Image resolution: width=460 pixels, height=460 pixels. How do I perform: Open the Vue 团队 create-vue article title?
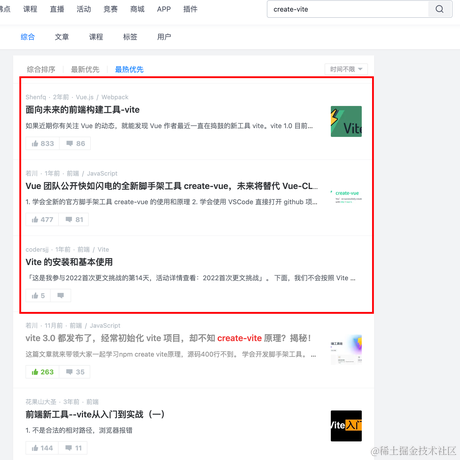pos(172,186)
